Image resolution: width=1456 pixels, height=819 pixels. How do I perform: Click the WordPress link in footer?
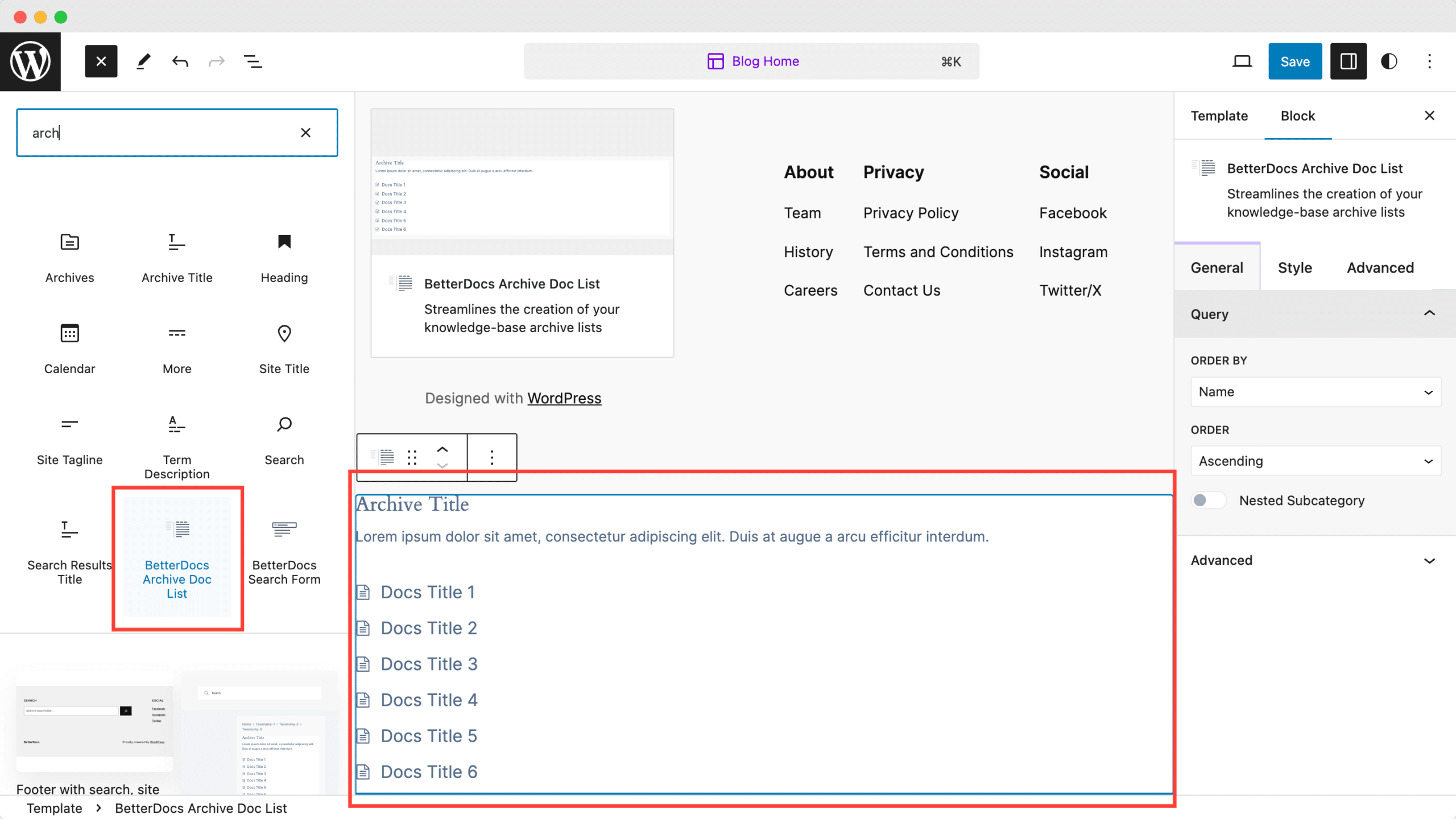pyautogui.click(x=563, y=398)
